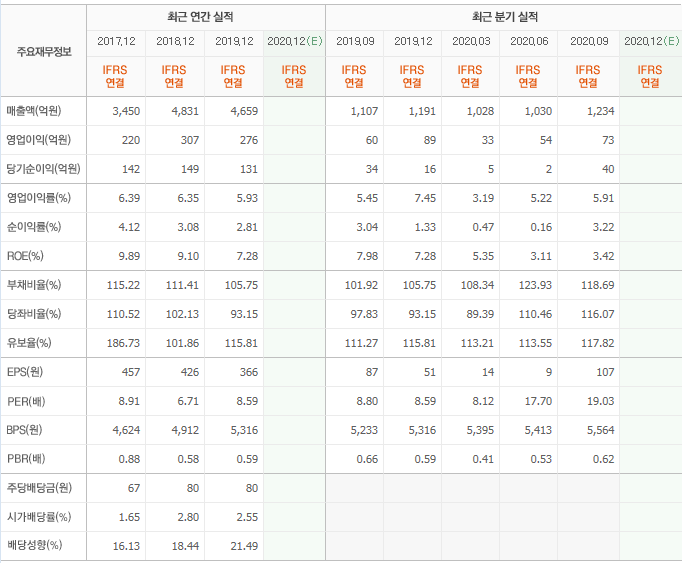This screenshot has height=563, width=685.
Task: Click the PER value 6.71
Action: 188,401
